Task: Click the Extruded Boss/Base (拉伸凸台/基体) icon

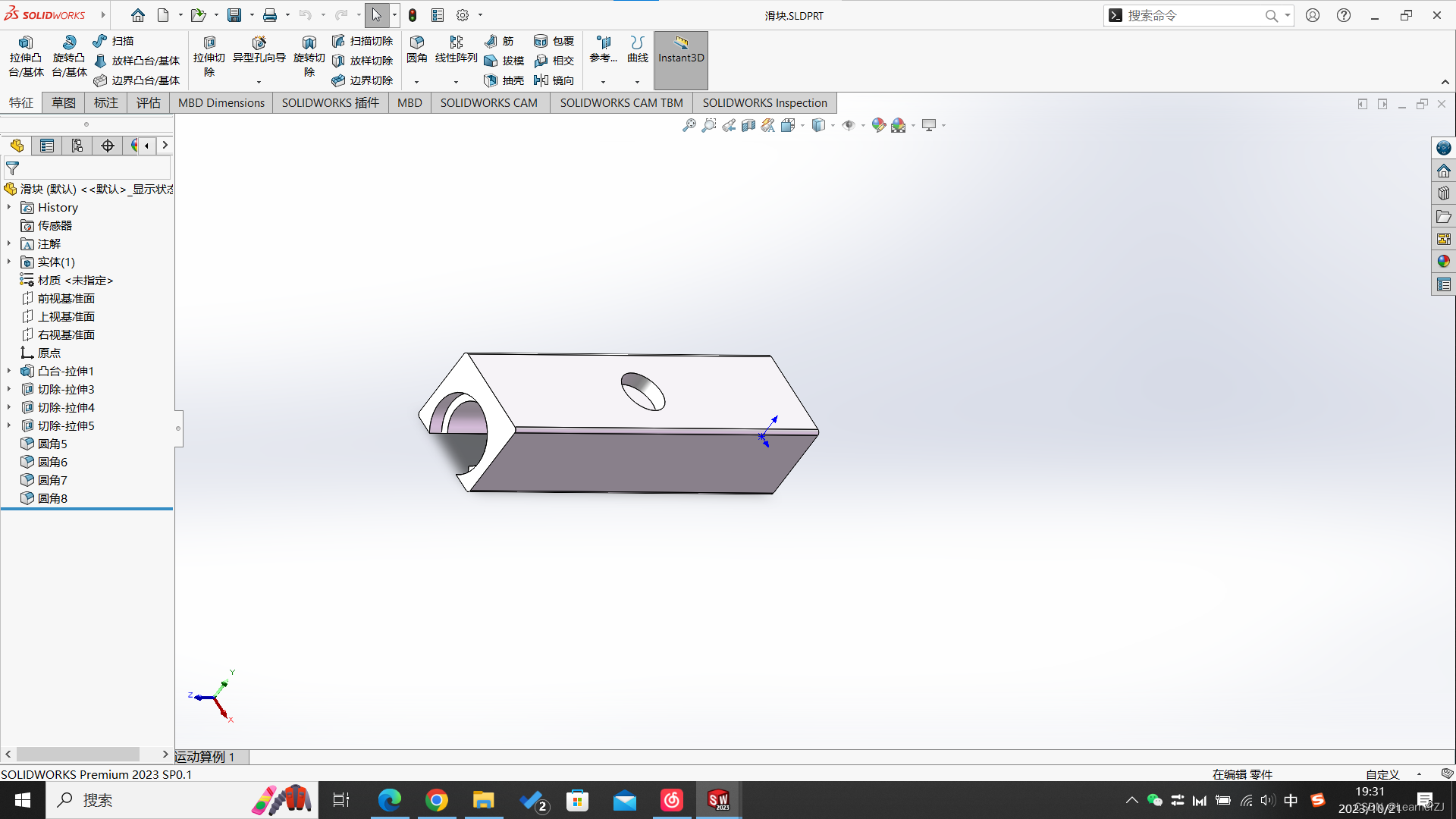Action: click(25, 42)
